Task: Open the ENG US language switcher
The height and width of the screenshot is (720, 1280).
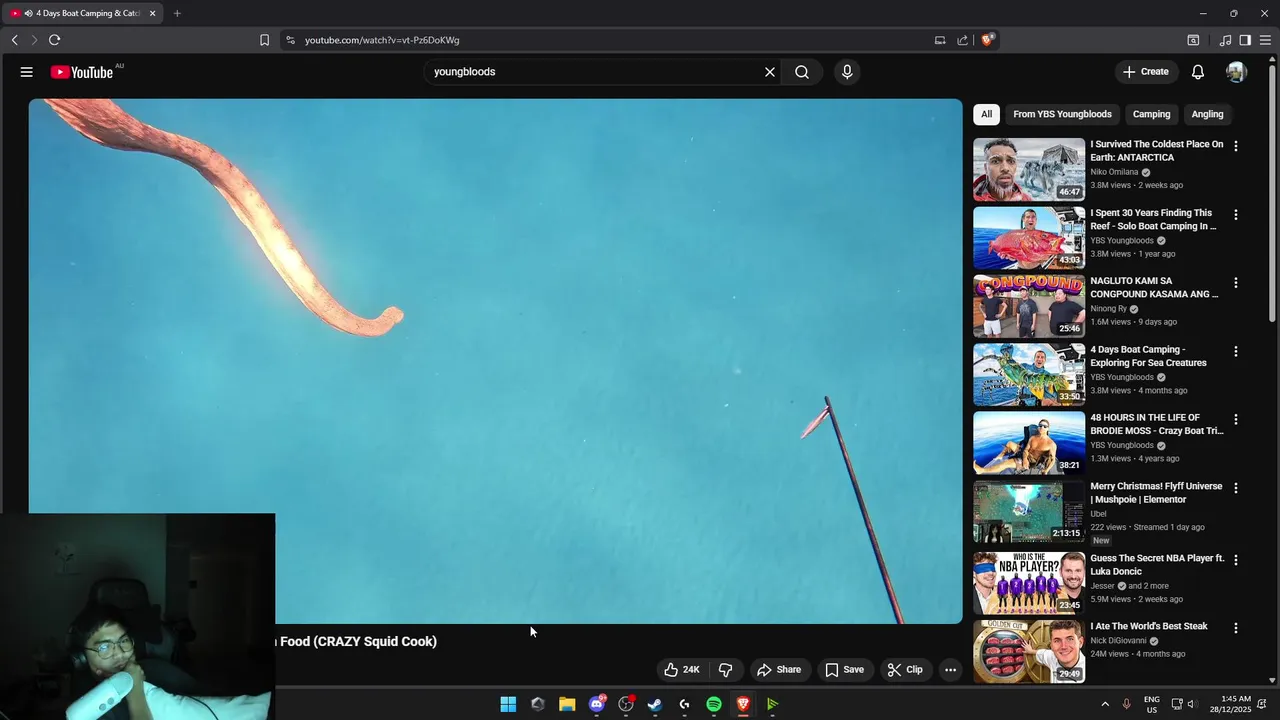Action: [x=1152, y=704]
